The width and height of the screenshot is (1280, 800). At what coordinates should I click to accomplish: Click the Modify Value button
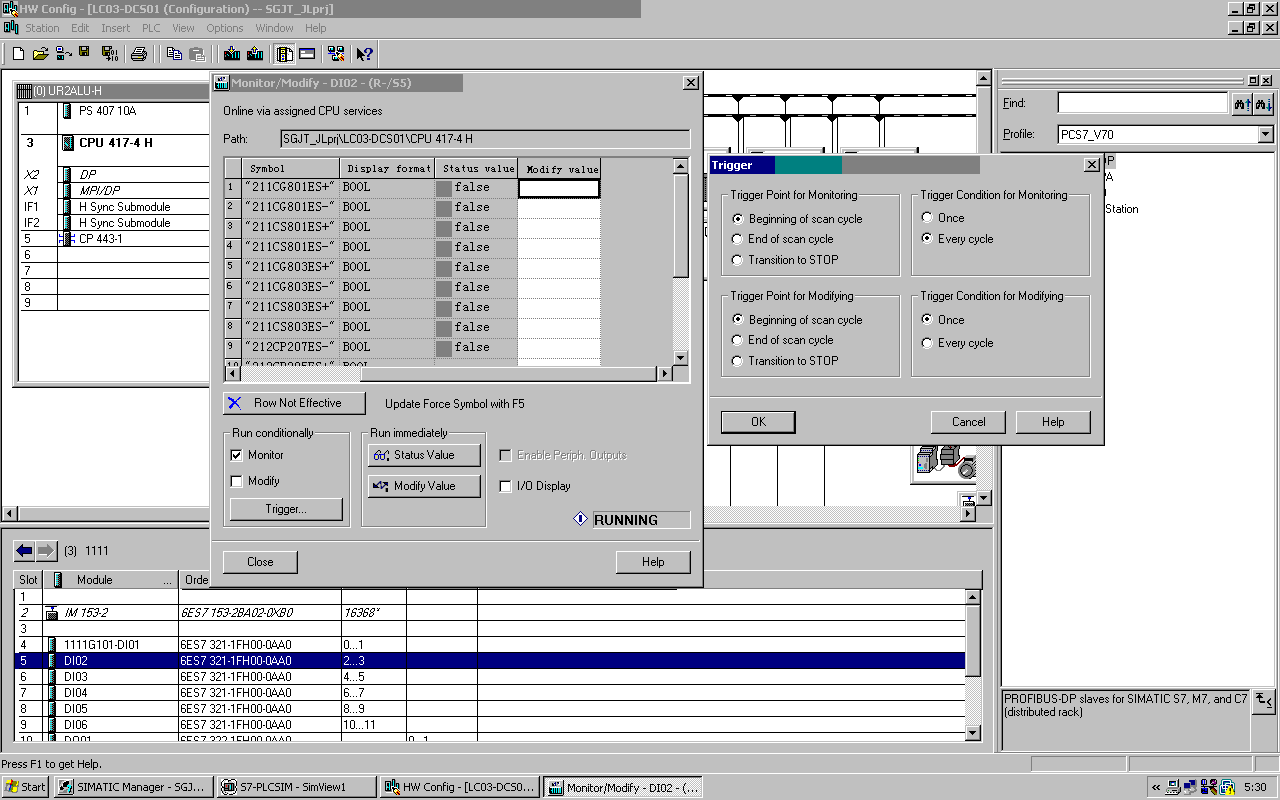pyautogui.click(x=424, y=486)
